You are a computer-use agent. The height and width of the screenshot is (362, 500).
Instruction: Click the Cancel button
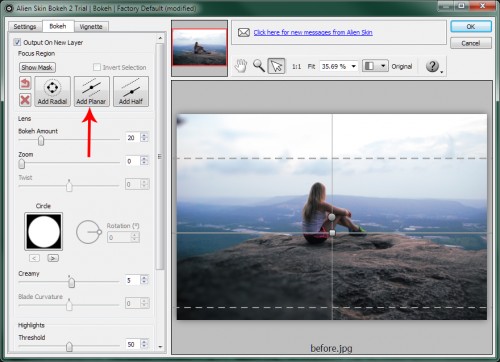tap(471, 43)
